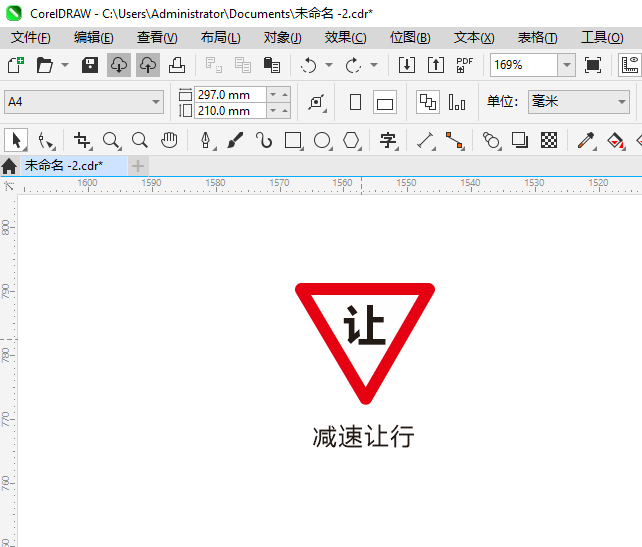642x547 pixels.
Task: Select the Pen drawing tool
Action: click(206, 140)
